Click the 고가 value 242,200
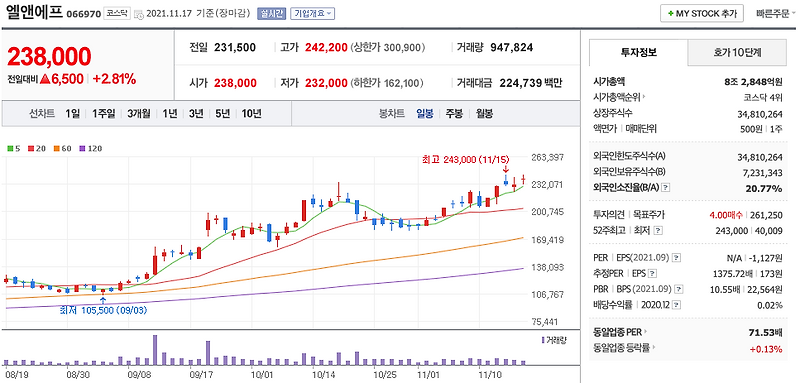800x383 pixels. click(326, 48)
